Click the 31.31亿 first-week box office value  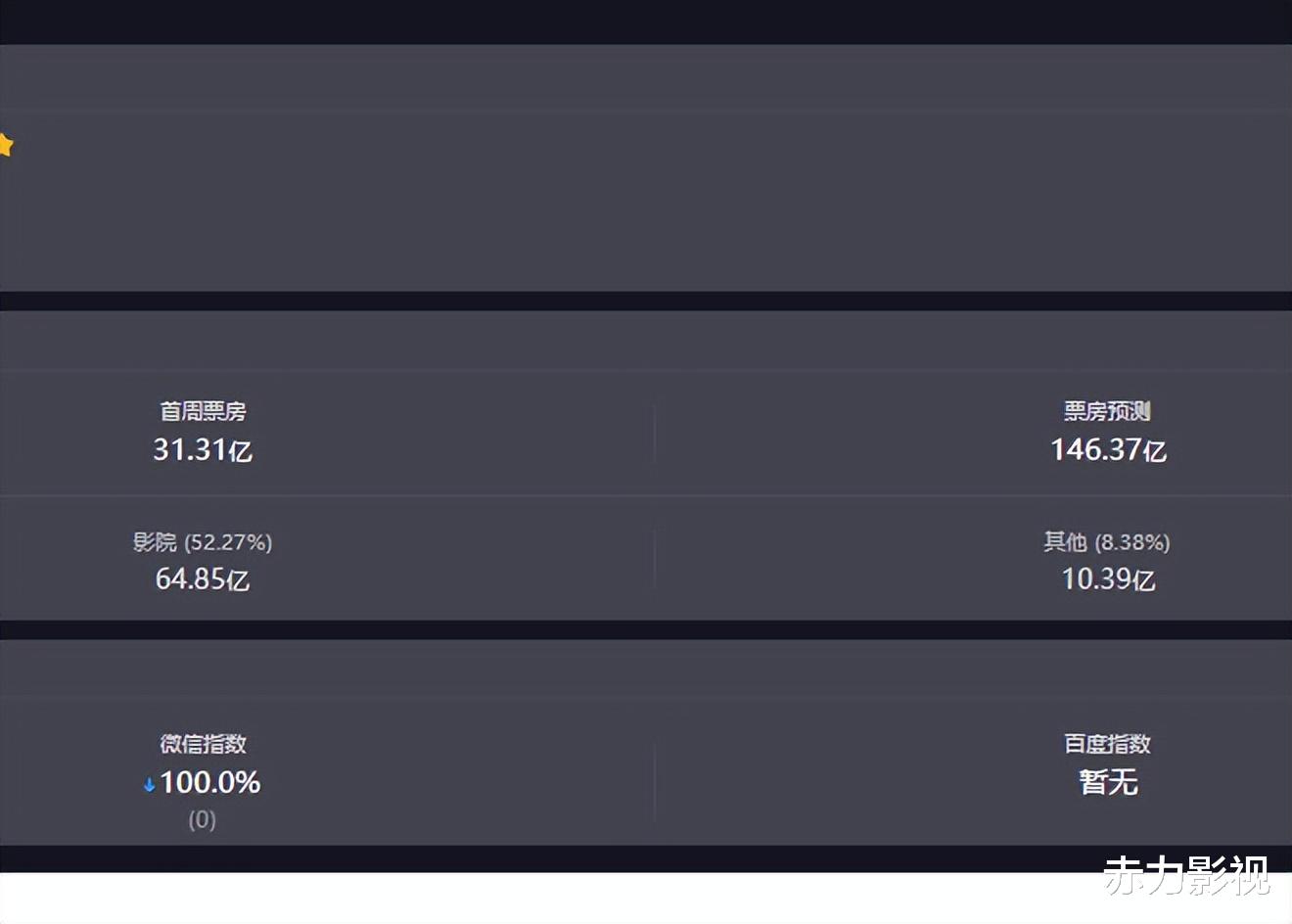(x=203, y=450)
